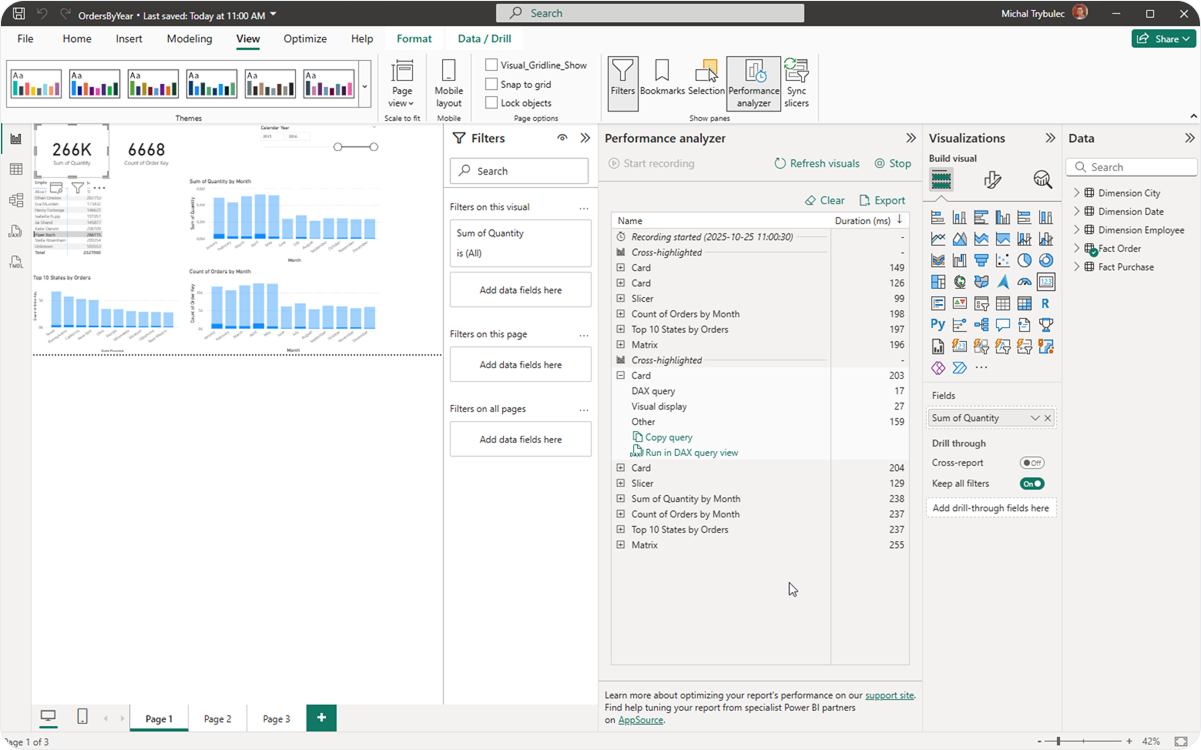The image size is (1201, 750).
Task: Open the AppSource link
Action: (x=640, y=719)
